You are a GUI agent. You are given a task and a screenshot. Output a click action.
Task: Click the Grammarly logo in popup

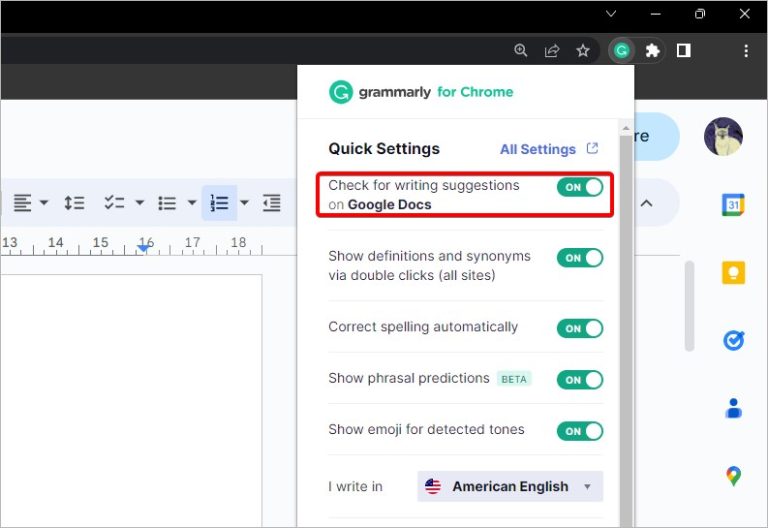pyautogui.click(x=341, y=92)
